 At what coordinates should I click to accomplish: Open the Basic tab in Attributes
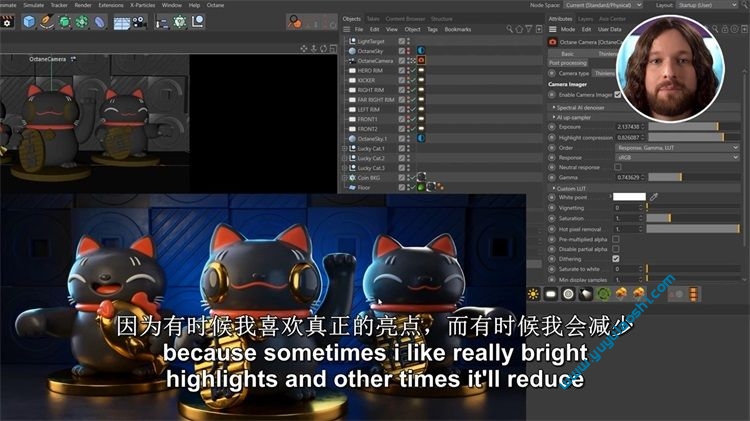[x=568, y=54]
